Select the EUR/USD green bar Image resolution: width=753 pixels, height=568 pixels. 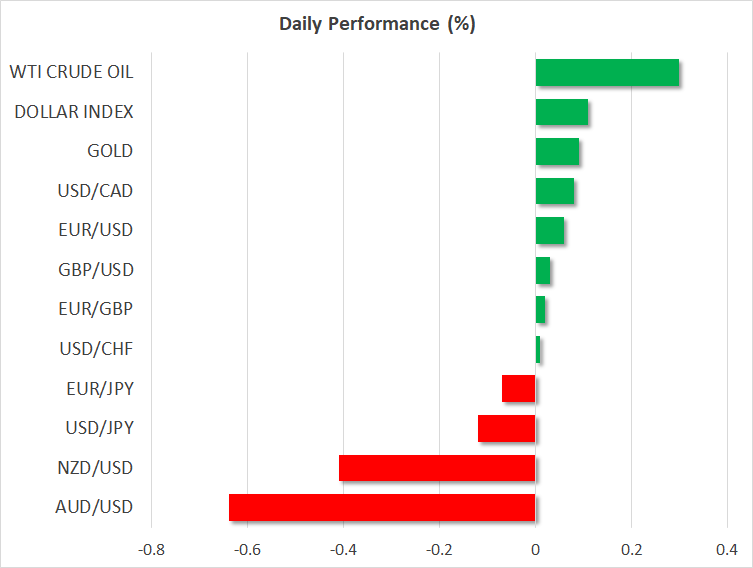point(549,231)
